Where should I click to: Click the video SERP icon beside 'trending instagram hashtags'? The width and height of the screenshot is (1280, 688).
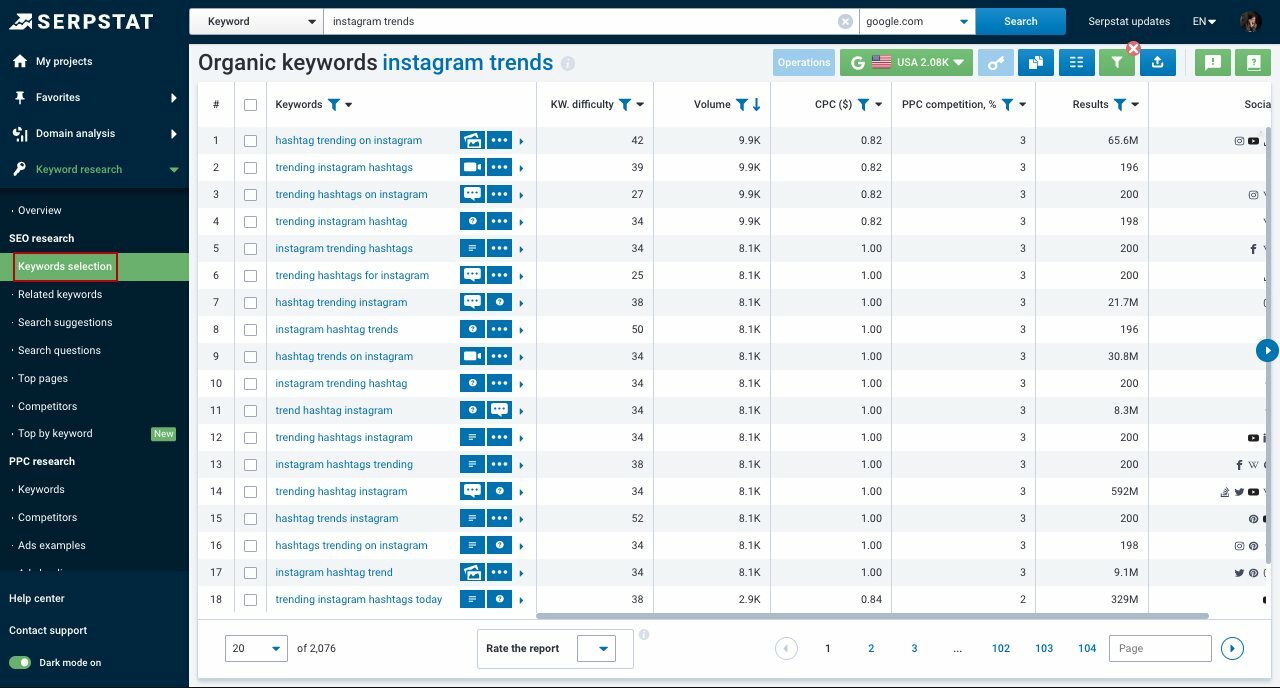[471, 167]
